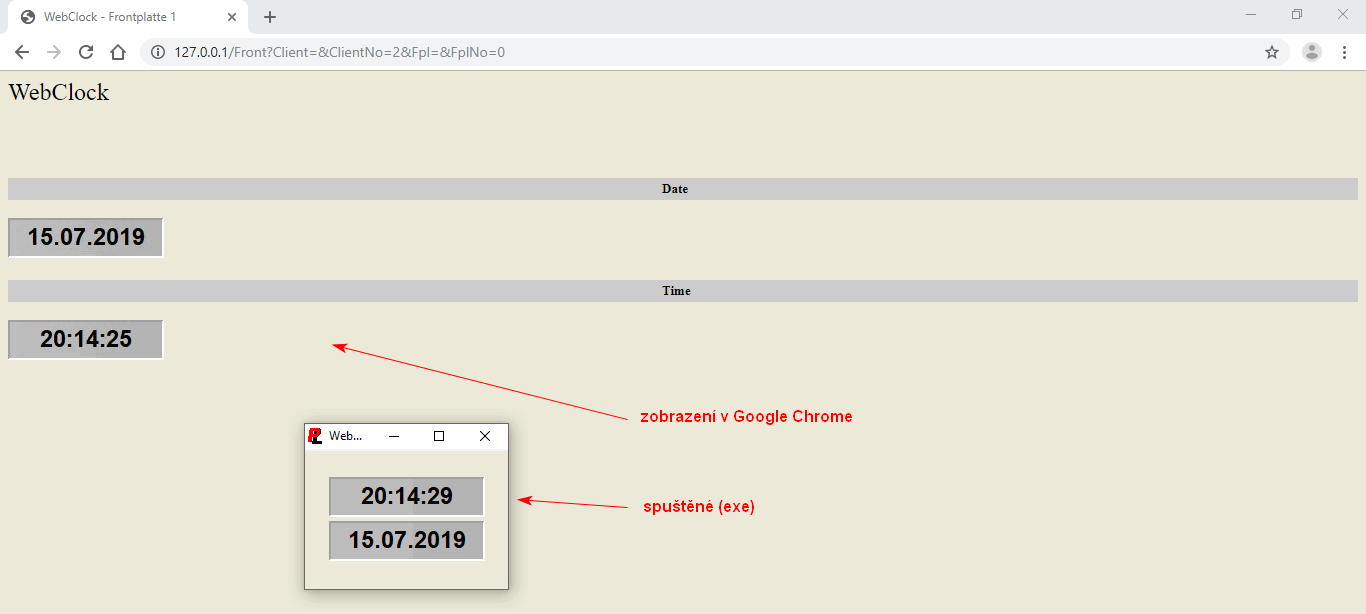This screenshot has width=1366, height=614.
Task: View site information icon in address bar
Action: [x=158, y=52]
